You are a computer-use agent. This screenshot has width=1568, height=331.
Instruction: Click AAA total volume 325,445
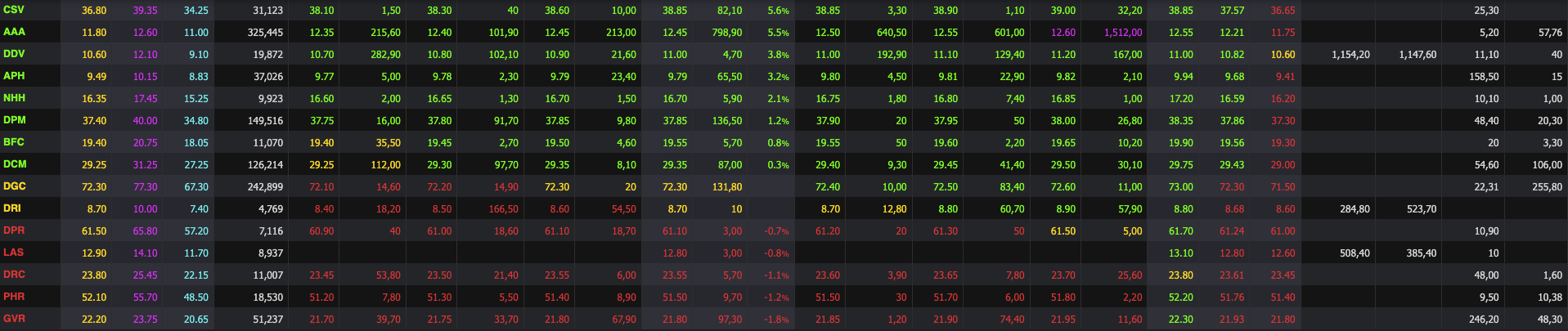point(265,33)
